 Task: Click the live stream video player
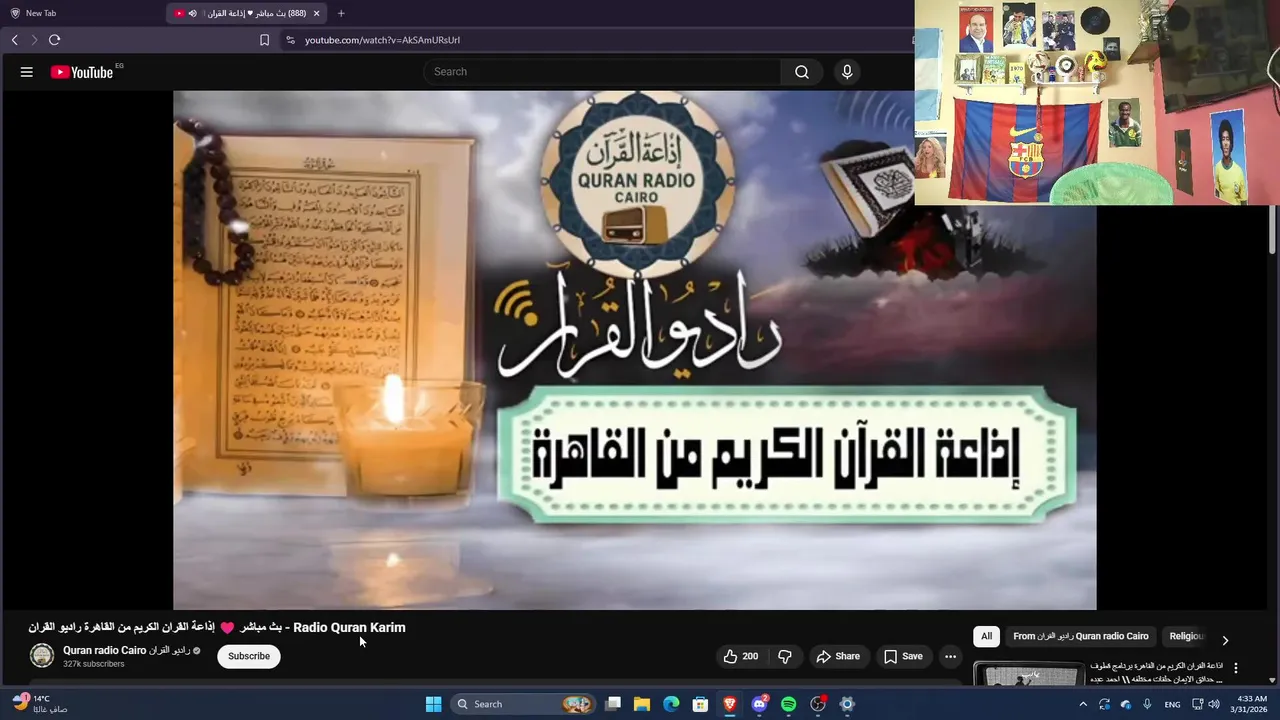[x=635, y=350]
